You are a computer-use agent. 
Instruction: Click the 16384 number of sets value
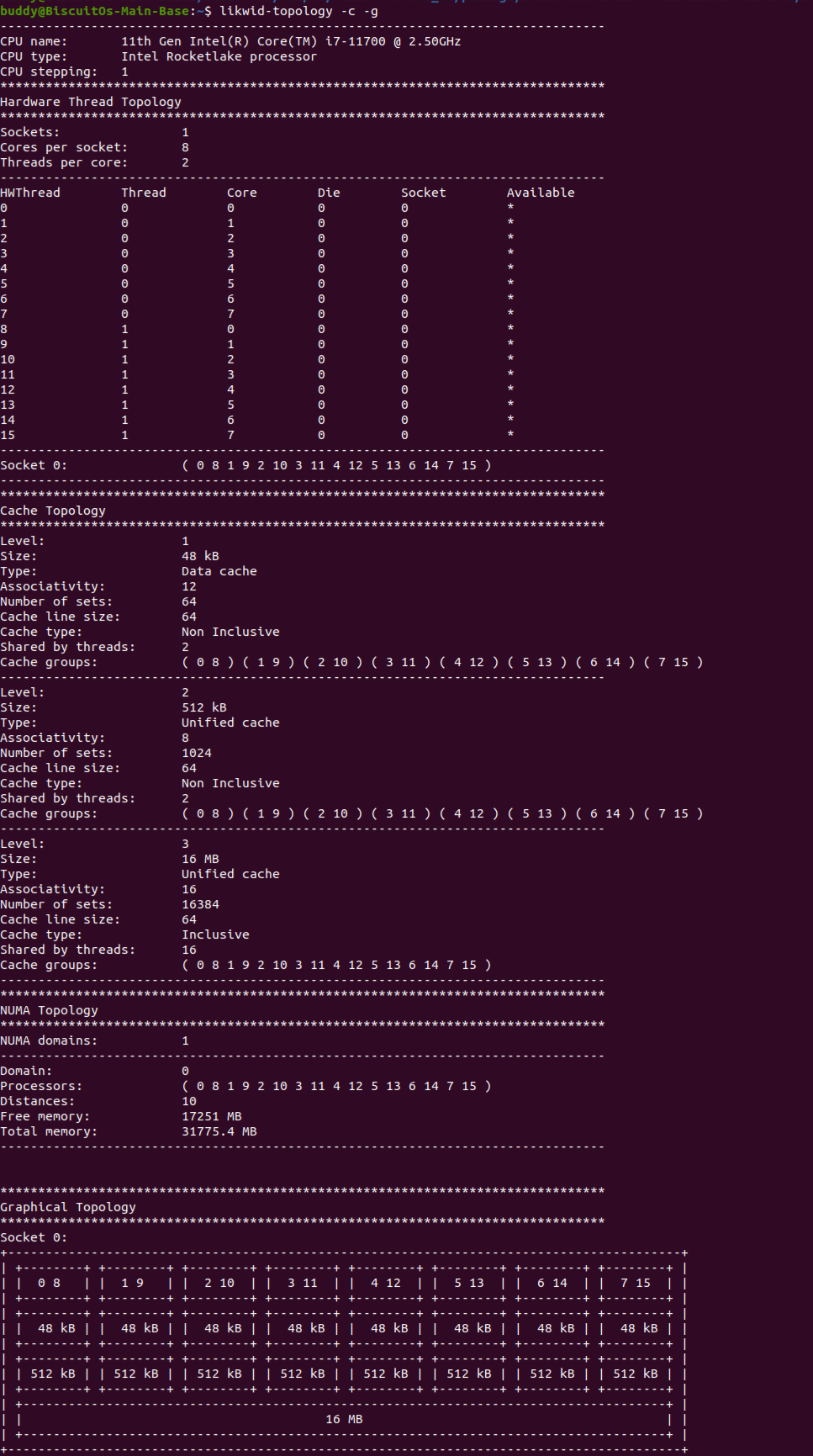(200, 904)
